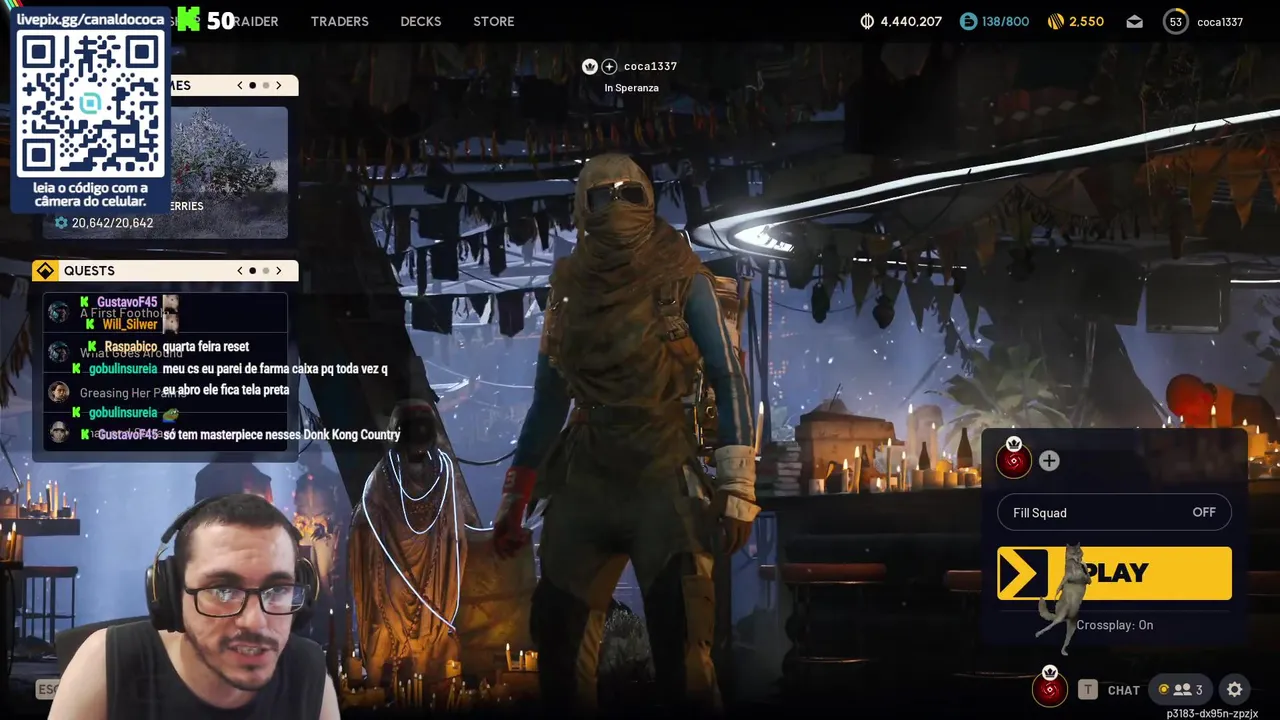Click the blue stash icon beside 138/800

point(968,21)
